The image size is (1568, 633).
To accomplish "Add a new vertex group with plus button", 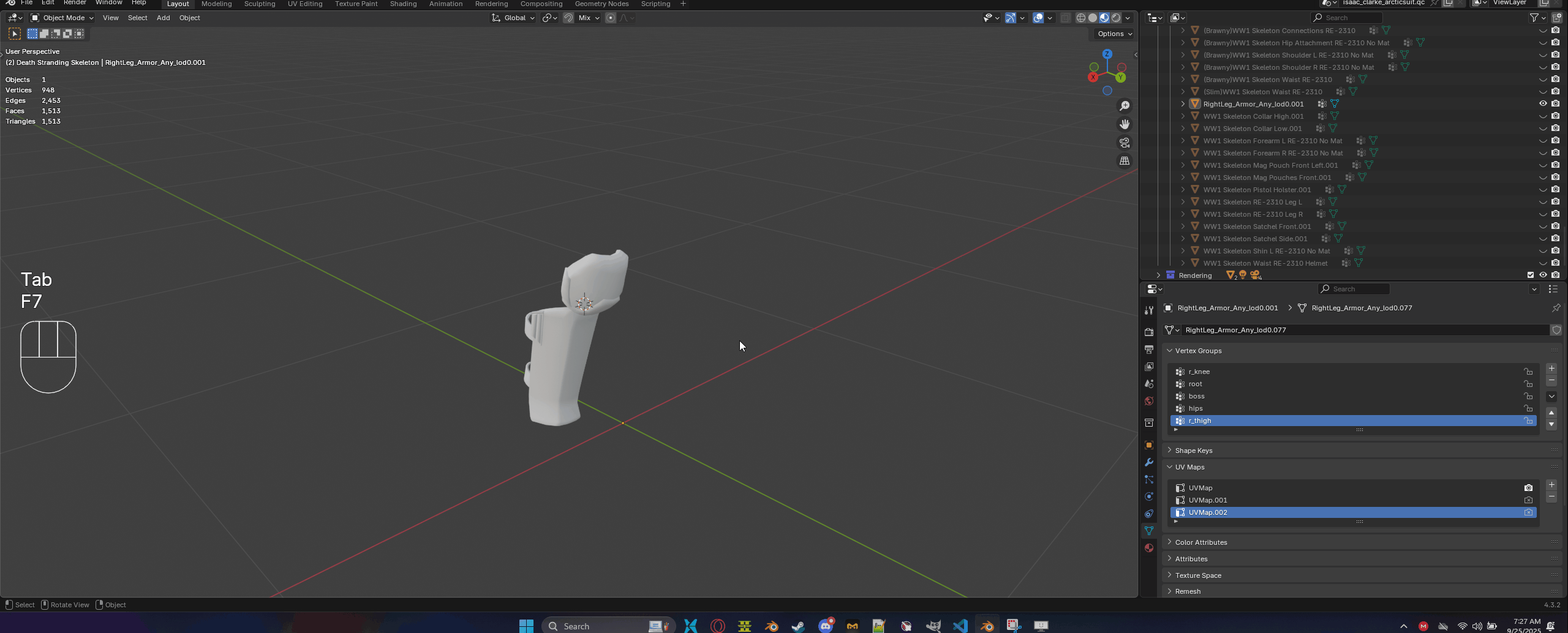I will tap(1551, 369).
